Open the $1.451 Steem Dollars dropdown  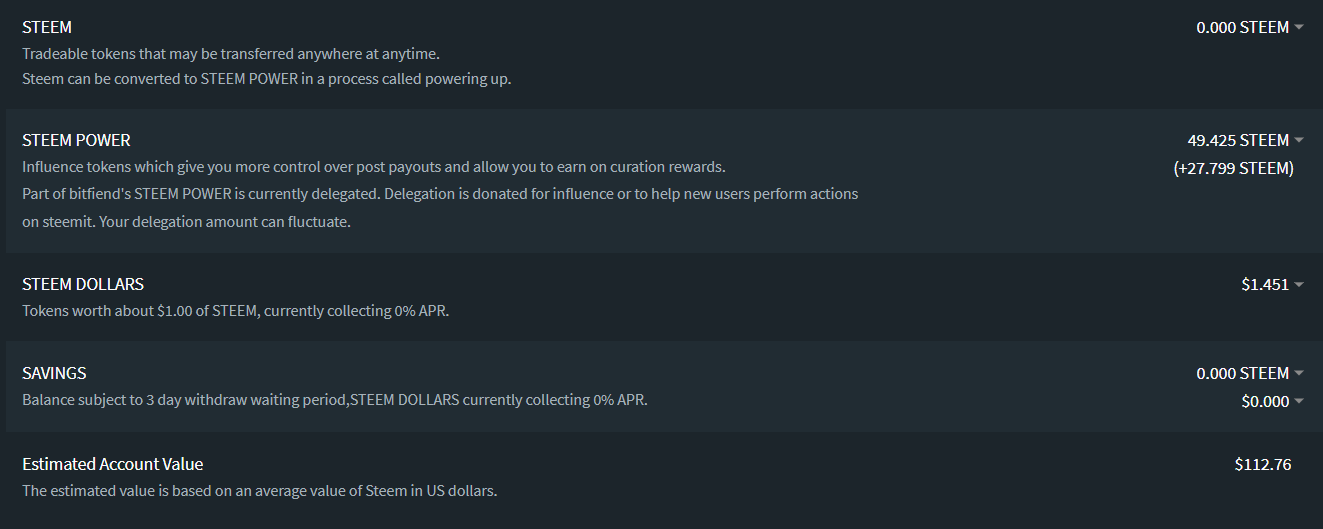pyautogui.click(x=1273, y=285)
